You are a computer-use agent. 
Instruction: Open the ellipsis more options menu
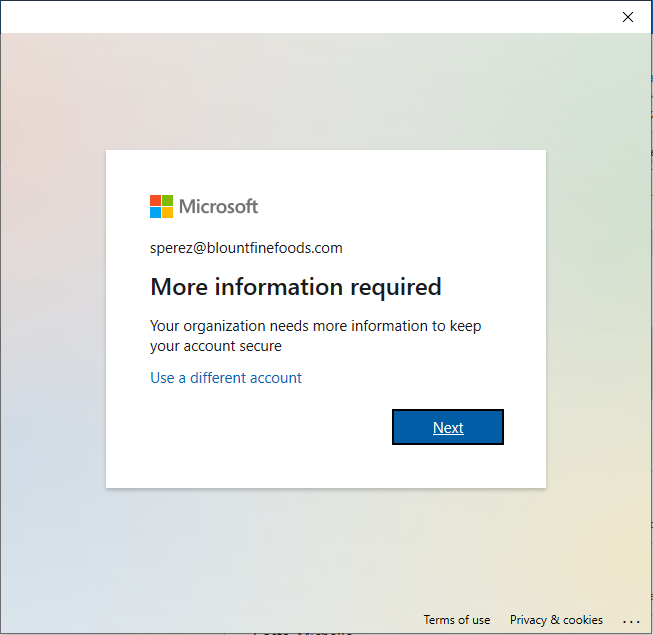tap(630, 621)
